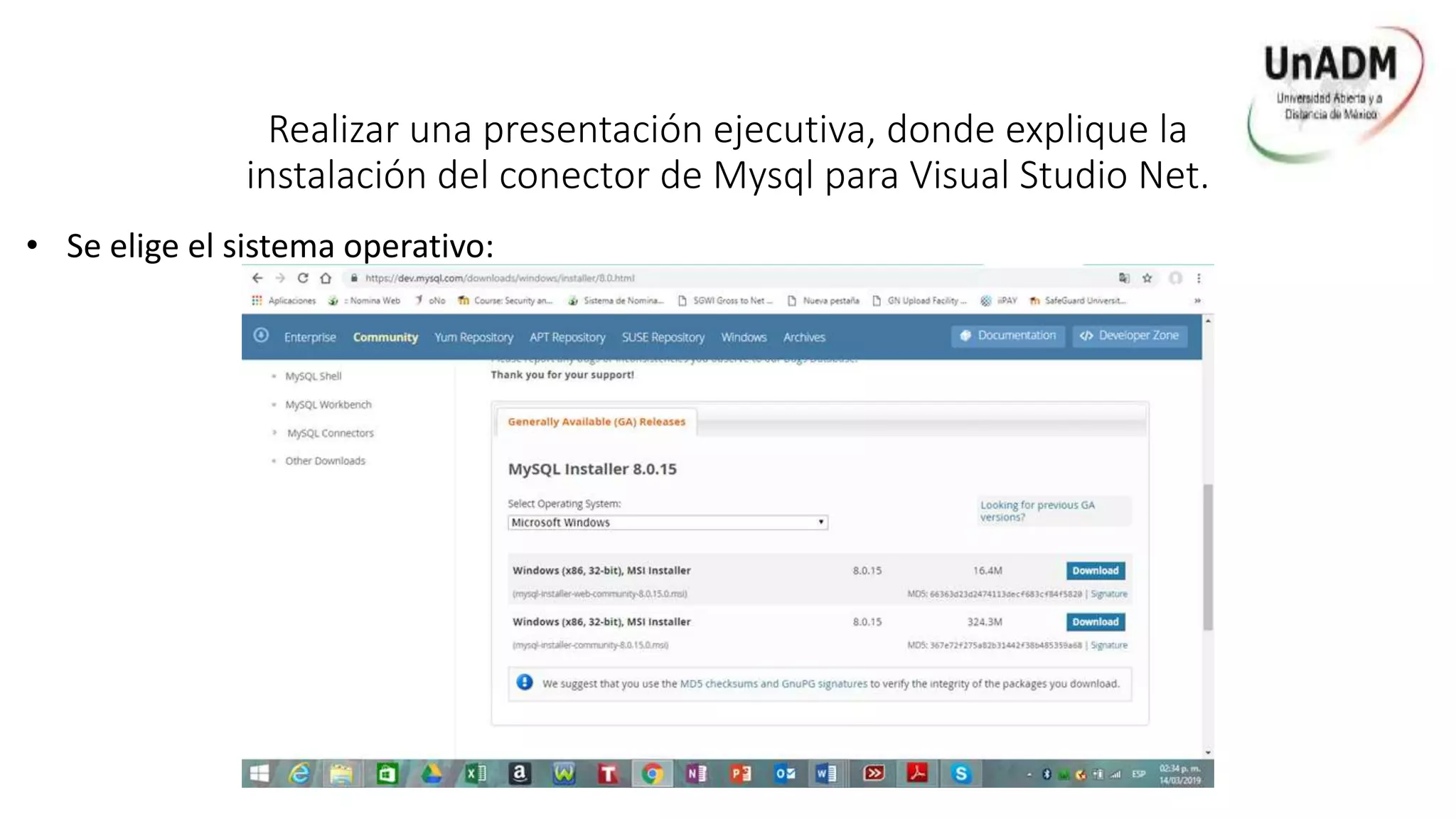The image size is (1456, 819).
Task: Click the scrollbar down arrow
Action: 1207,752
